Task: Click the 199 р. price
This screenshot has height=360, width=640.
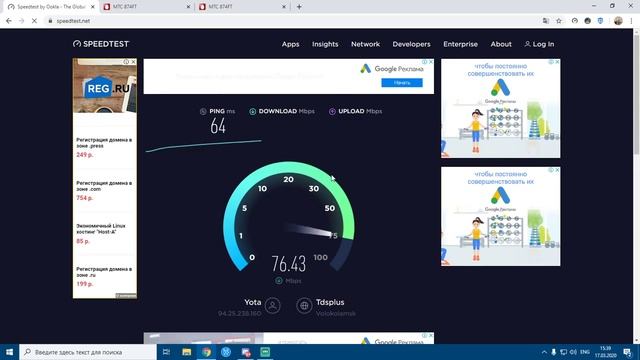Action: point(84,284)
